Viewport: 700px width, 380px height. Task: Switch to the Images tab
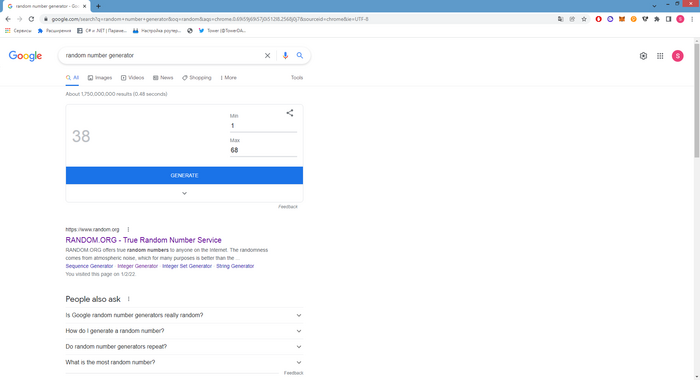(100, 78)
